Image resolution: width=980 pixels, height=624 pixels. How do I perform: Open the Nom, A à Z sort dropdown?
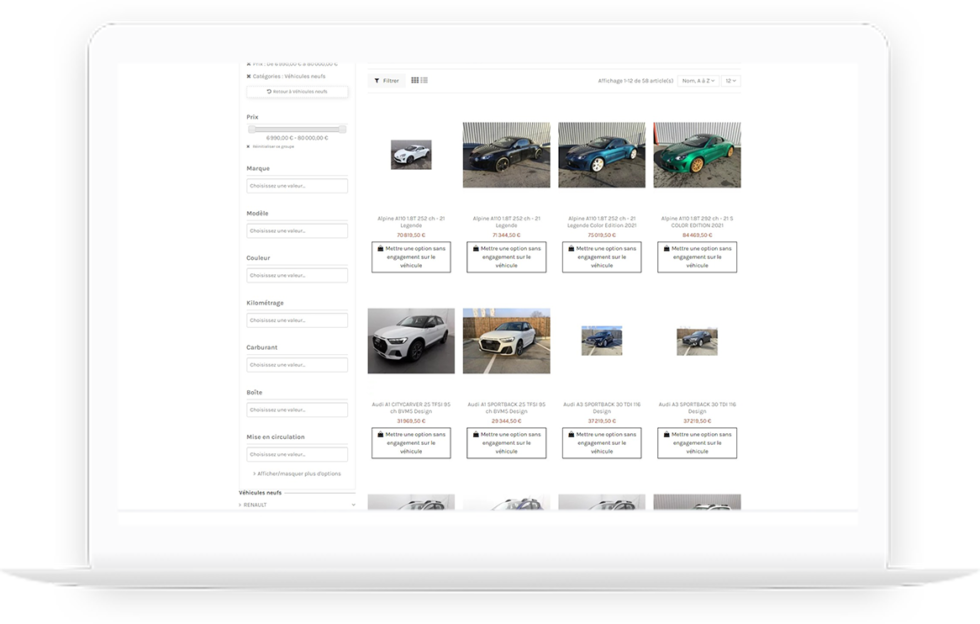pyautogui.click(x=698, y=81)
